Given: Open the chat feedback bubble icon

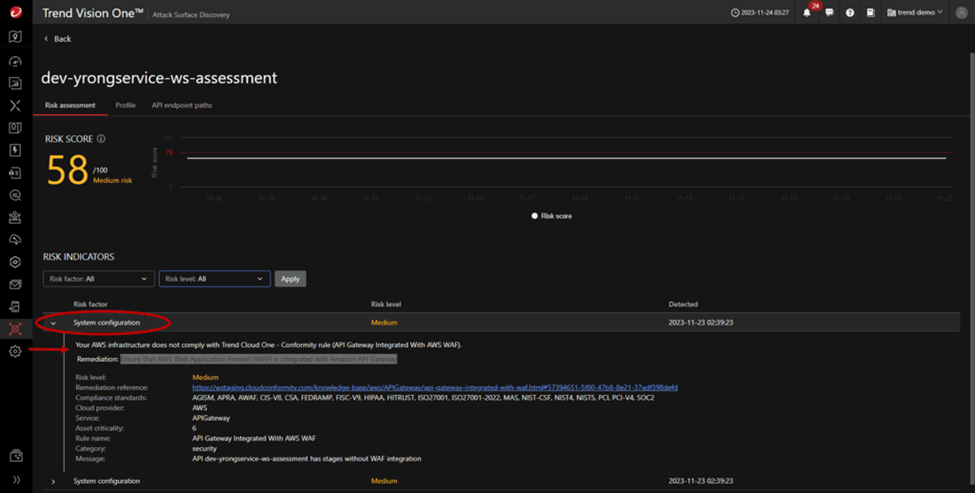Looking at the screenshot, I should pos(829,12).
